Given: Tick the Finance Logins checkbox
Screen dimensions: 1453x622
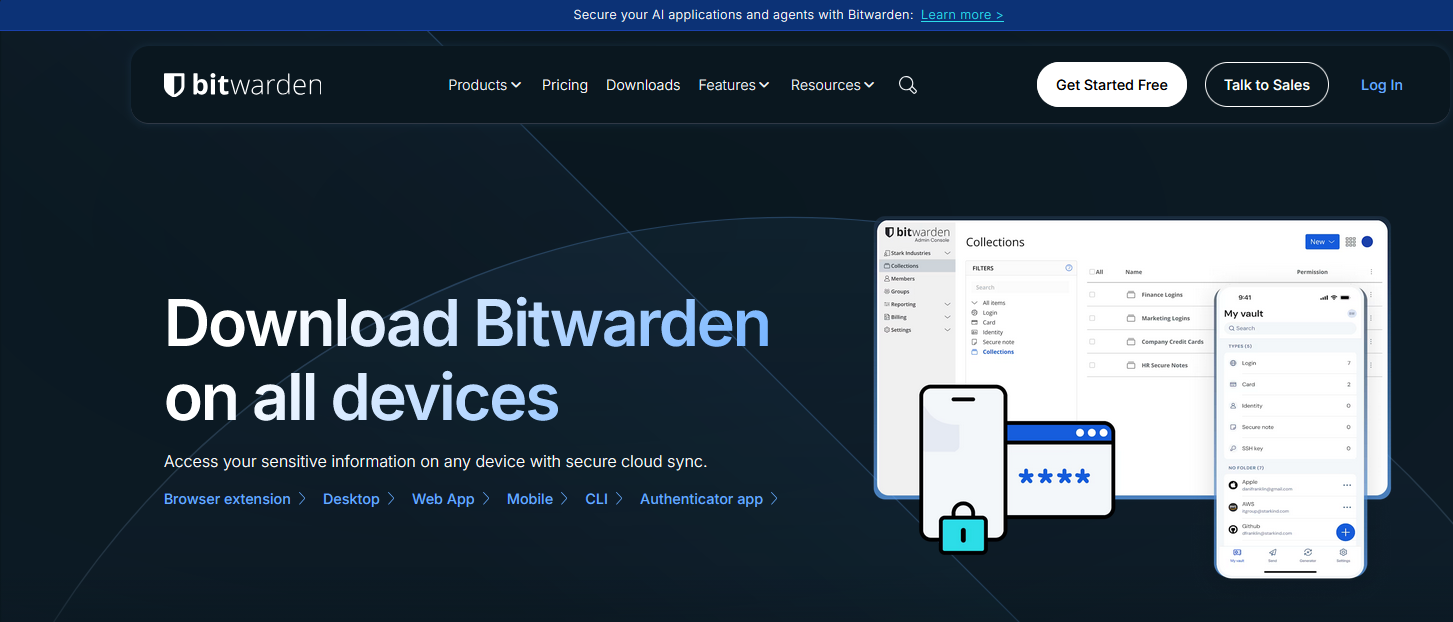Looking at the screenshot, I should coord(1092,295).
